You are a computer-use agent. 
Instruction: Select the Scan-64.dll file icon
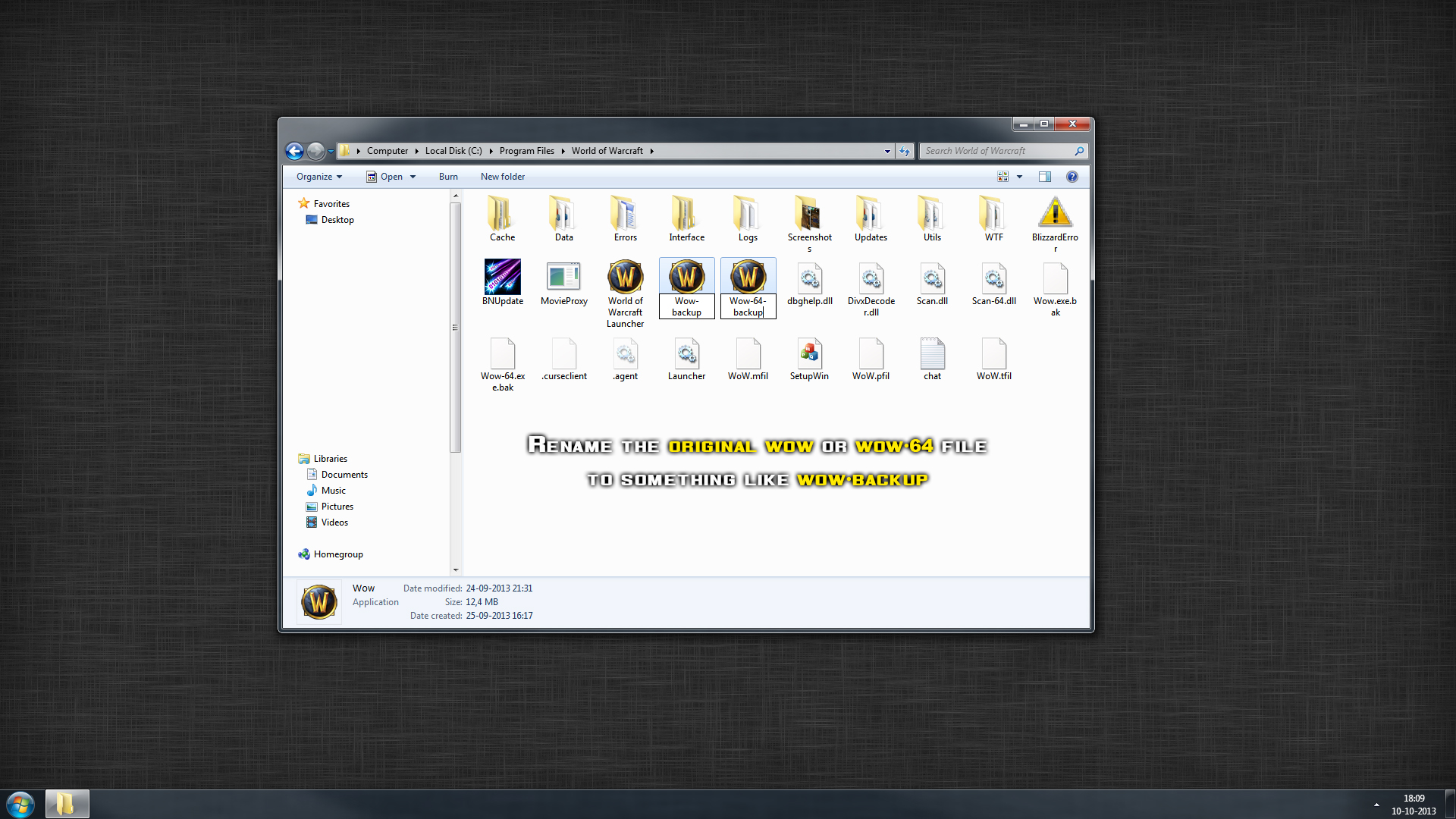993,278
